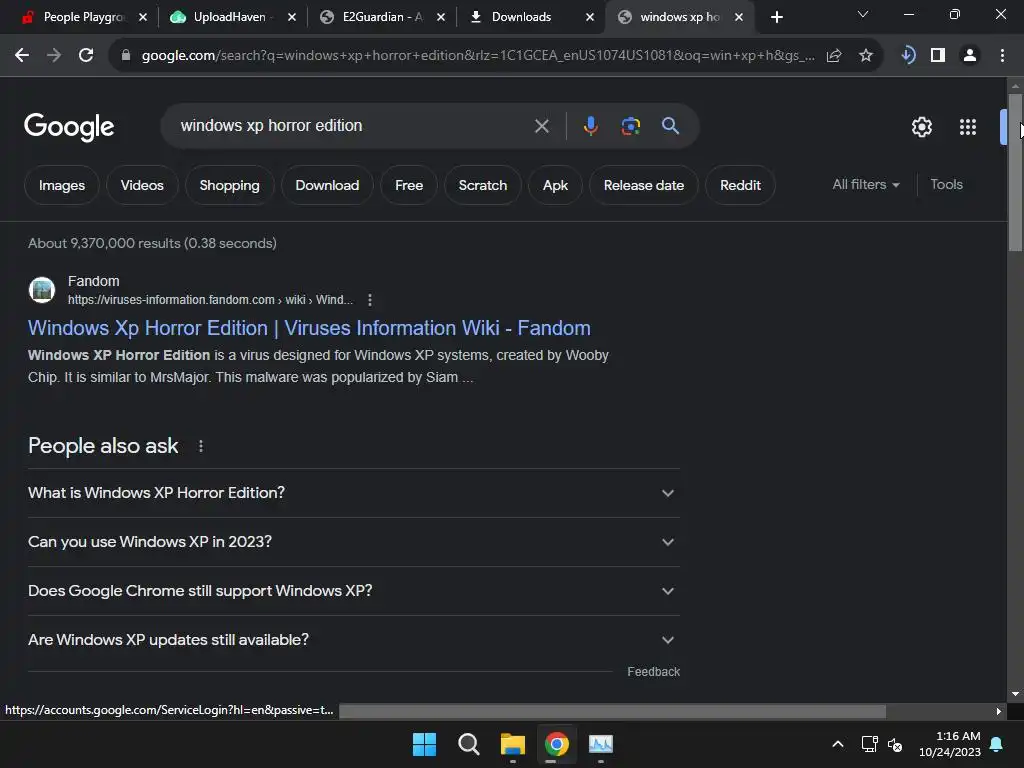Viewport: 1024px width, 768px height.
Task: Submit search with magnifier icon
Action: (x=670, y=125)
